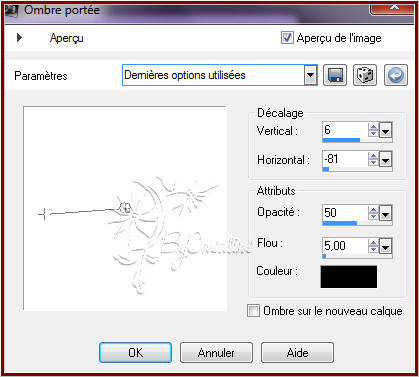
Task: Open the Flou value slider dropdown
Action: coord(385,247)
